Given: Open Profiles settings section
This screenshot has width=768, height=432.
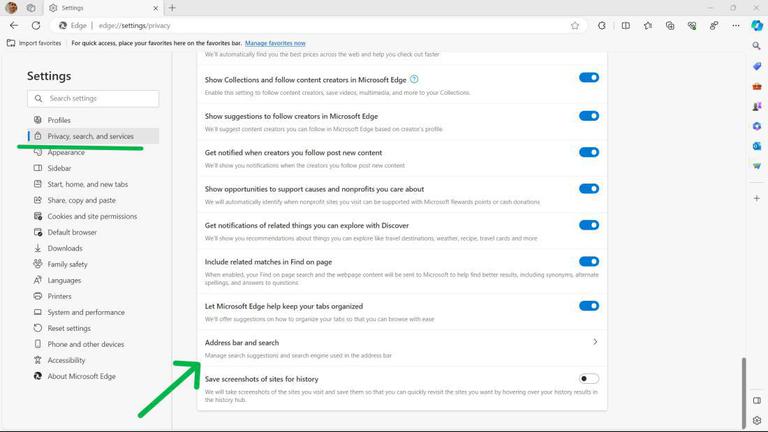Looking at the screenshot, I should [x=93, y=120].
